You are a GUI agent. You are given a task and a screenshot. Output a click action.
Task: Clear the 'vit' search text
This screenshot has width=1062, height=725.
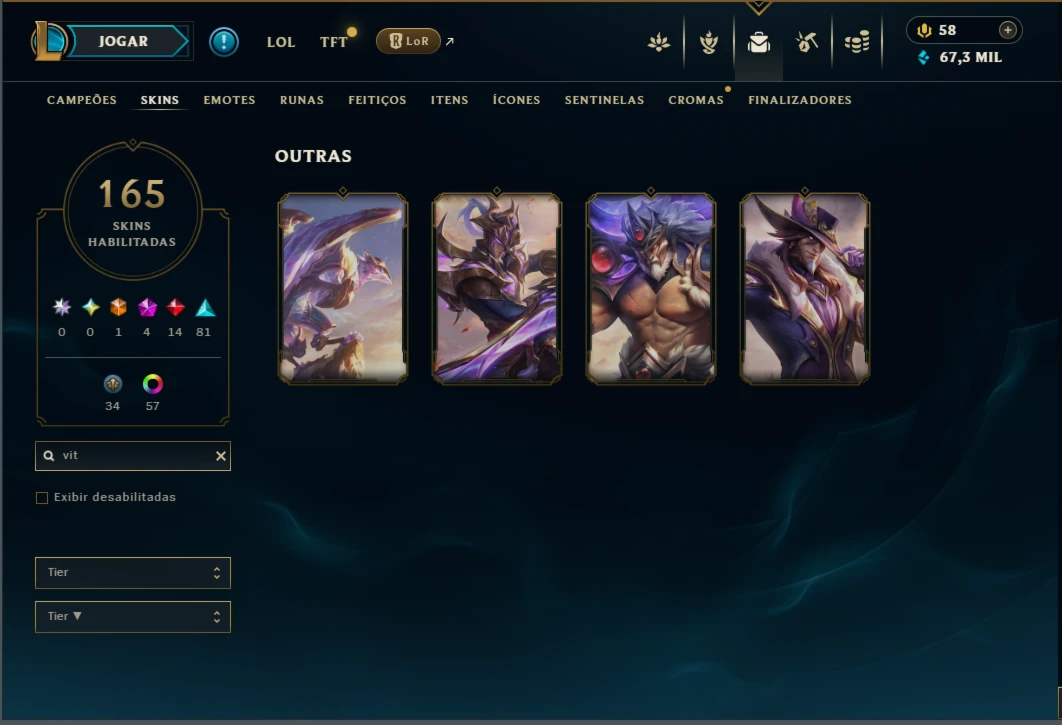click(221, 456)
